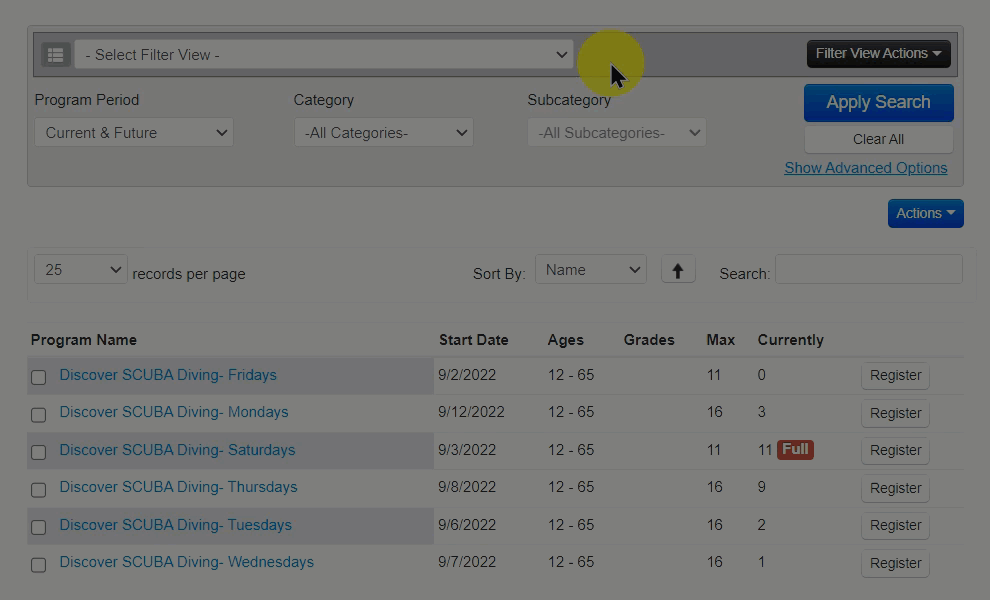This screenshot has width=990, height=600.
Task: Change records per page dropdown
Action: point(81,270)
